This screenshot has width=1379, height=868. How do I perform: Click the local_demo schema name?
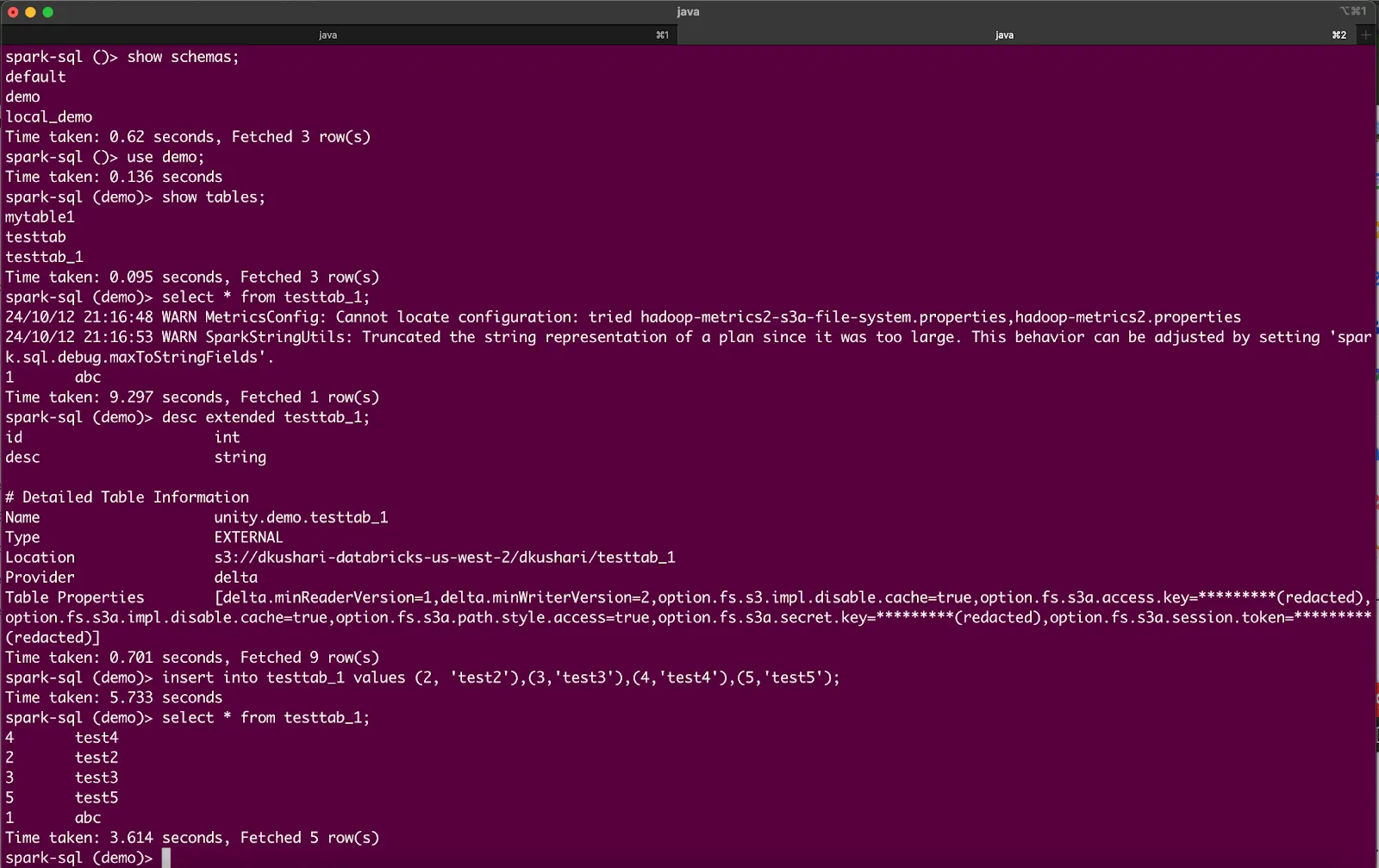(x=48, y=116)
